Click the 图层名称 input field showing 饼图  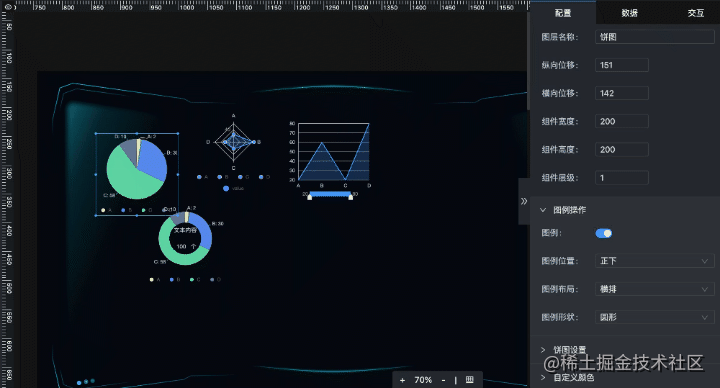[654, 37]
